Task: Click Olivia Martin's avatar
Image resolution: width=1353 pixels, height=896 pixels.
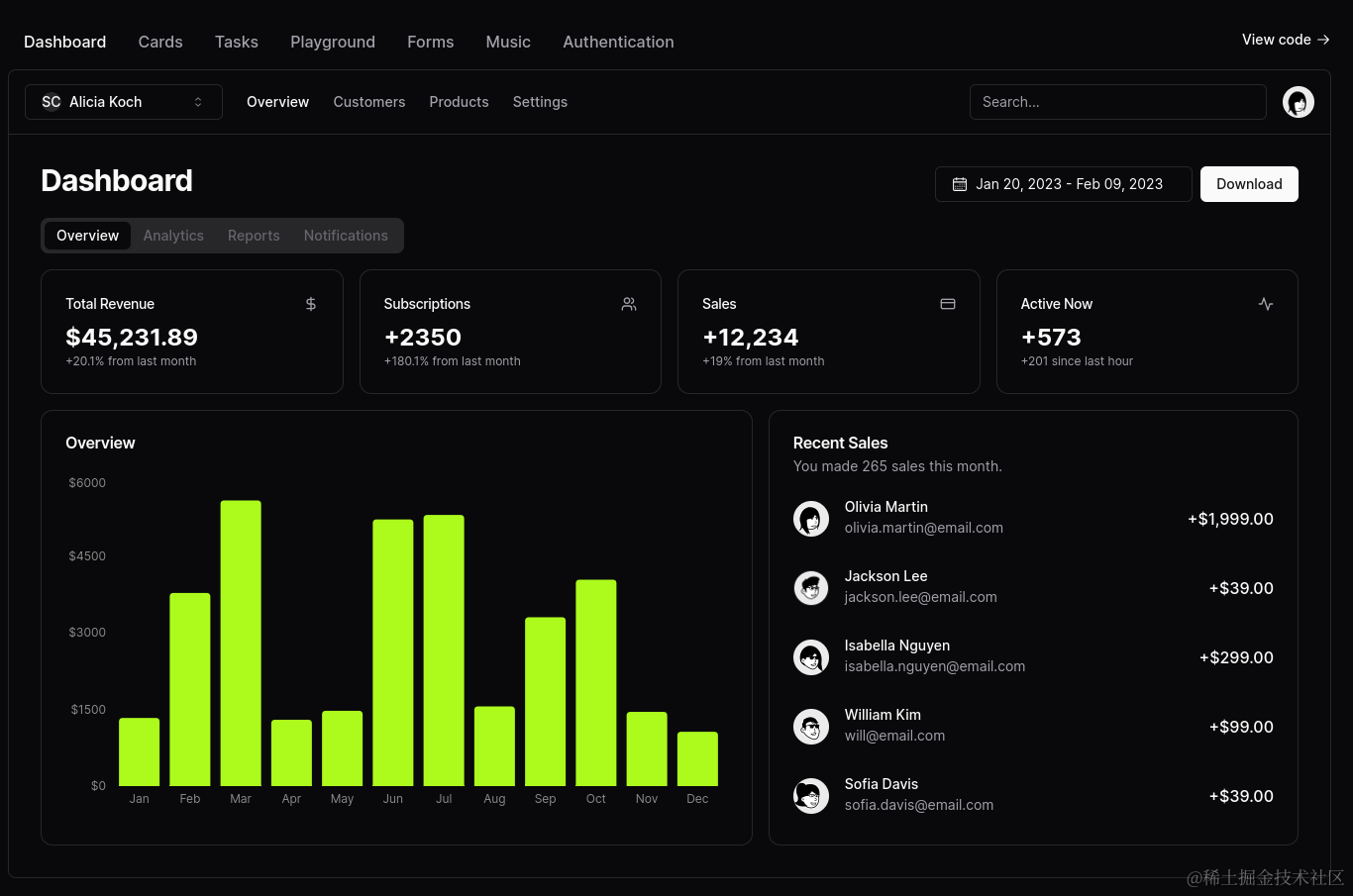Action: click(x=811, y=519)
